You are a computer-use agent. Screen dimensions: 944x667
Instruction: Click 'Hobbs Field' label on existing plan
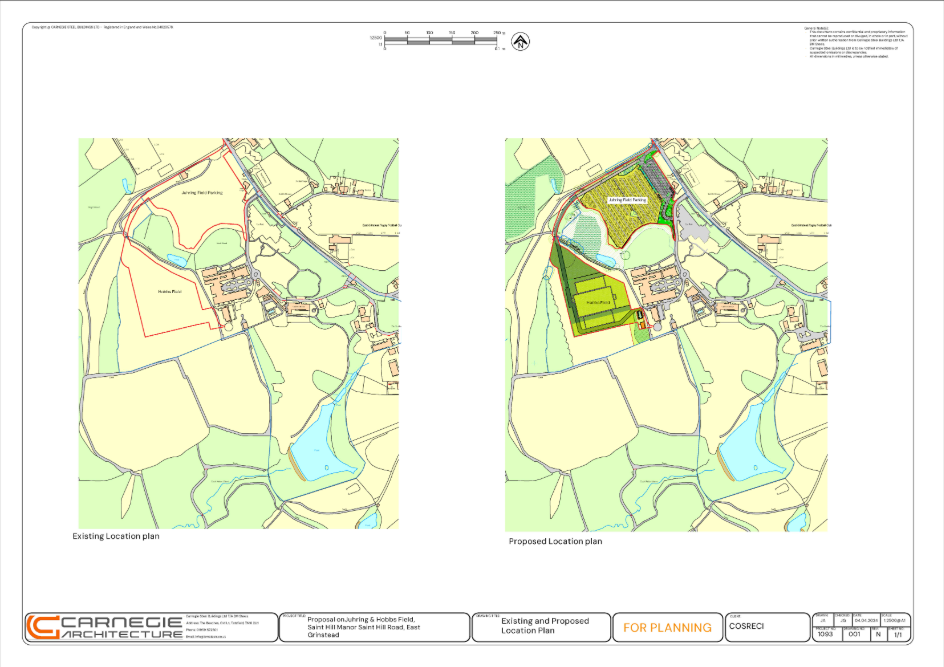coord(170,291)
